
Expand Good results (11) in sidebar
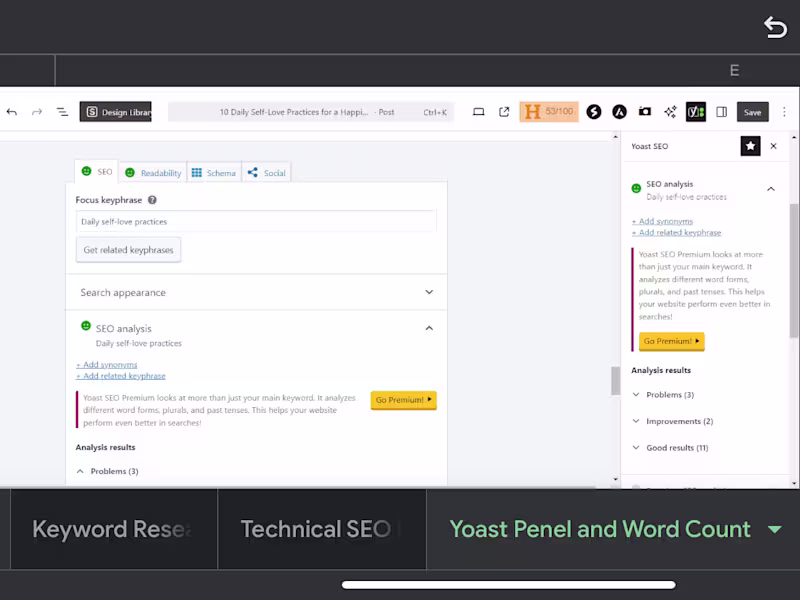(x=670, y=447)
